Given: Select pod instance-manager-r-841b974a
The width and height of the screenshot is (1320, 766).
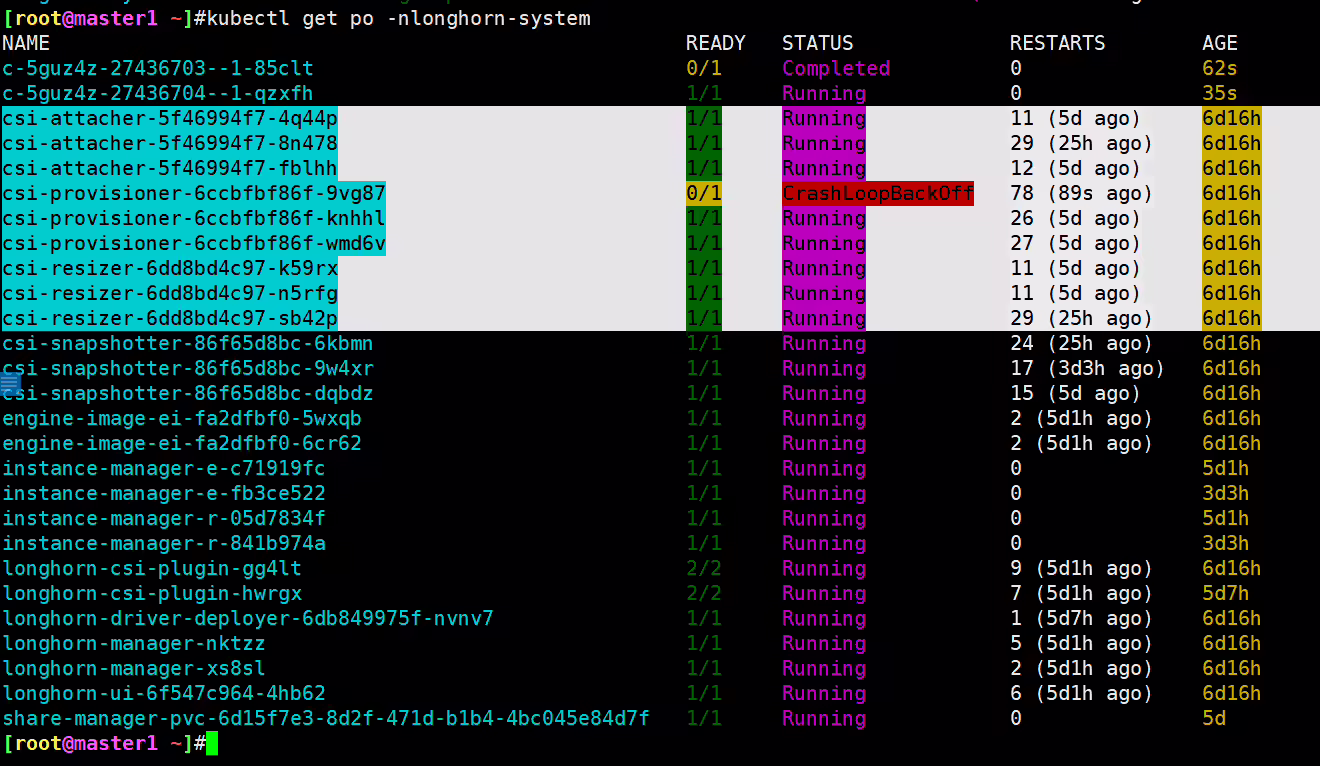Looking at the screenshot, I should click(x=164, y=543).
